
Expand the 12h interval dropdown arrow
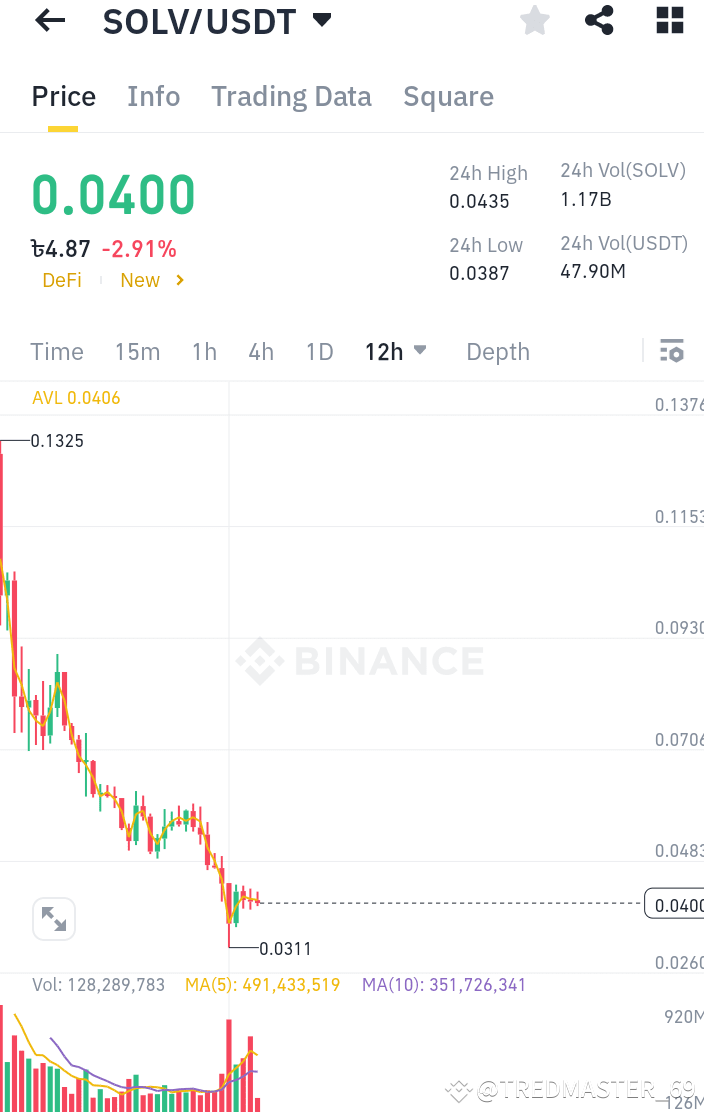point(419,351)
